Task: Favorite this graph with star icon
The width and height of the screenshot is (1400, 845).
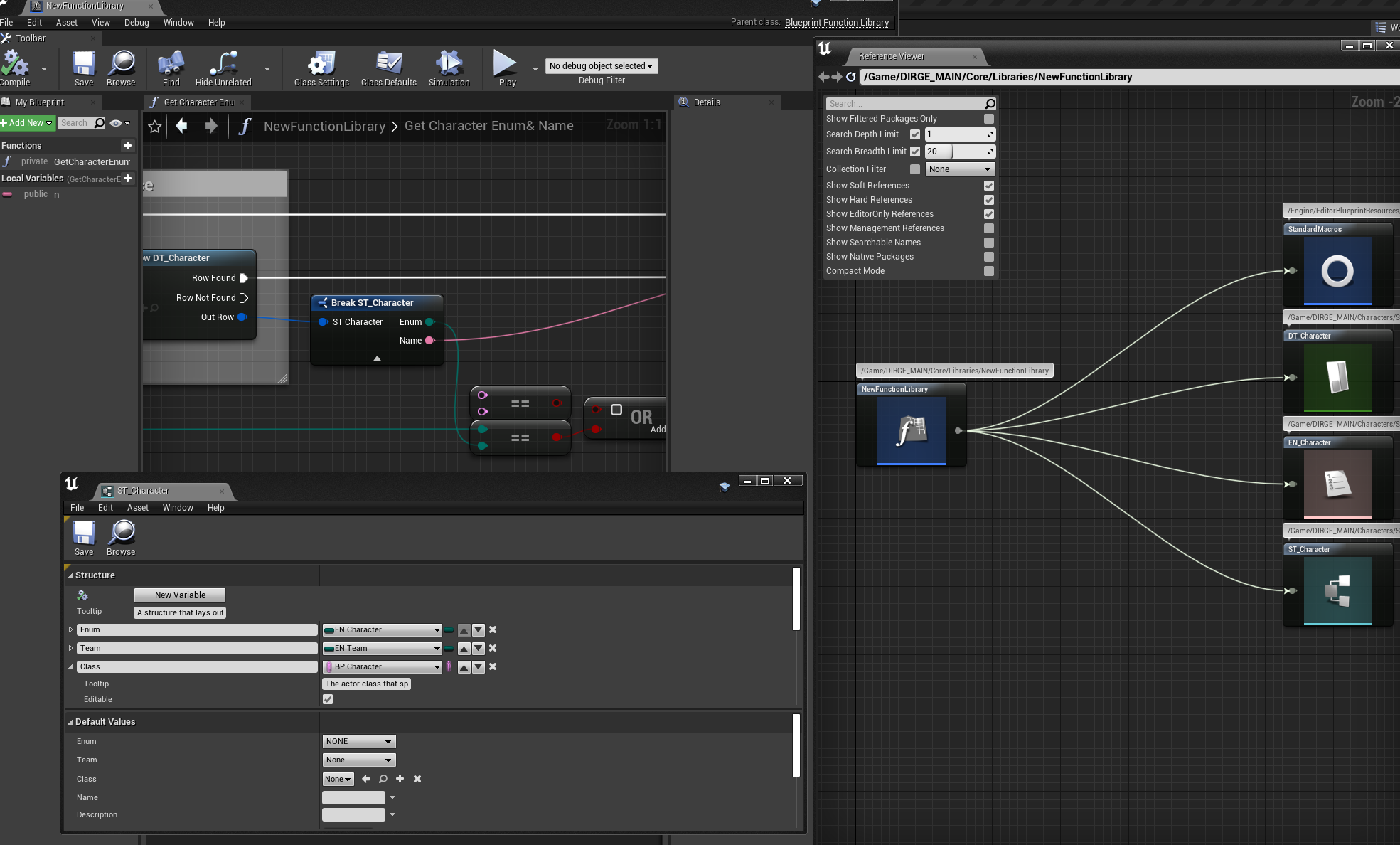Action: coord(155,127)
